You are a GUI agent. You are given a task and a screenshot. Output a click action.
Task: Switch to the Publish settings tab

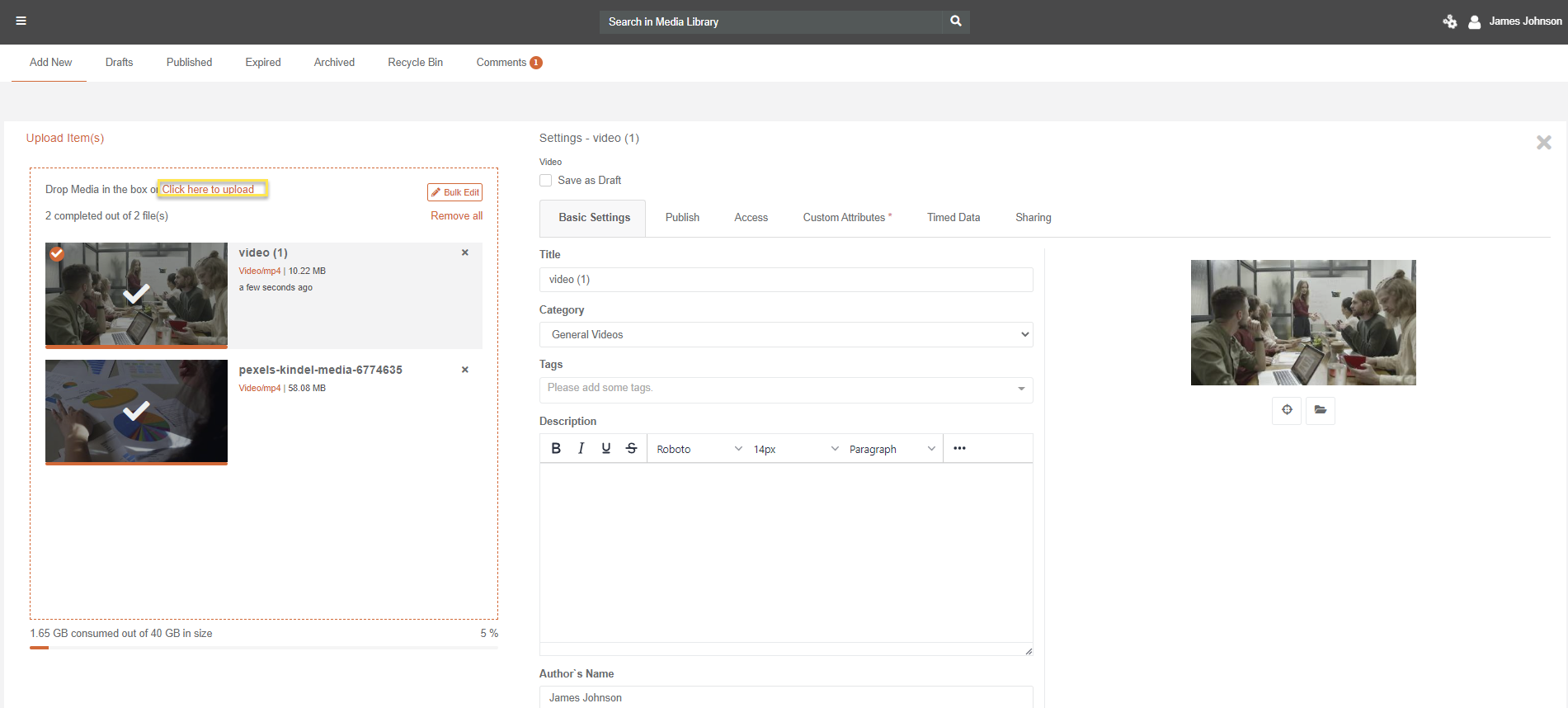(x=682, y=218)
